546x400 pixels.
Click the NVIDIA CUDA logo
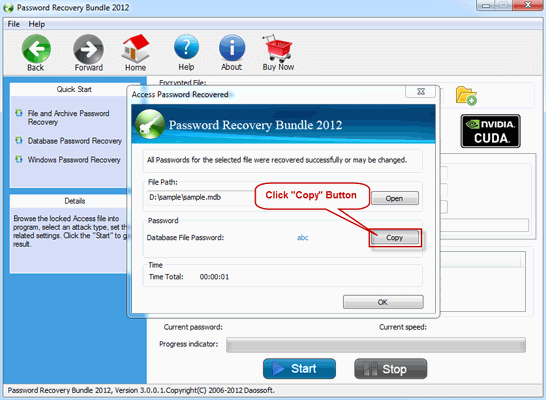490,131
